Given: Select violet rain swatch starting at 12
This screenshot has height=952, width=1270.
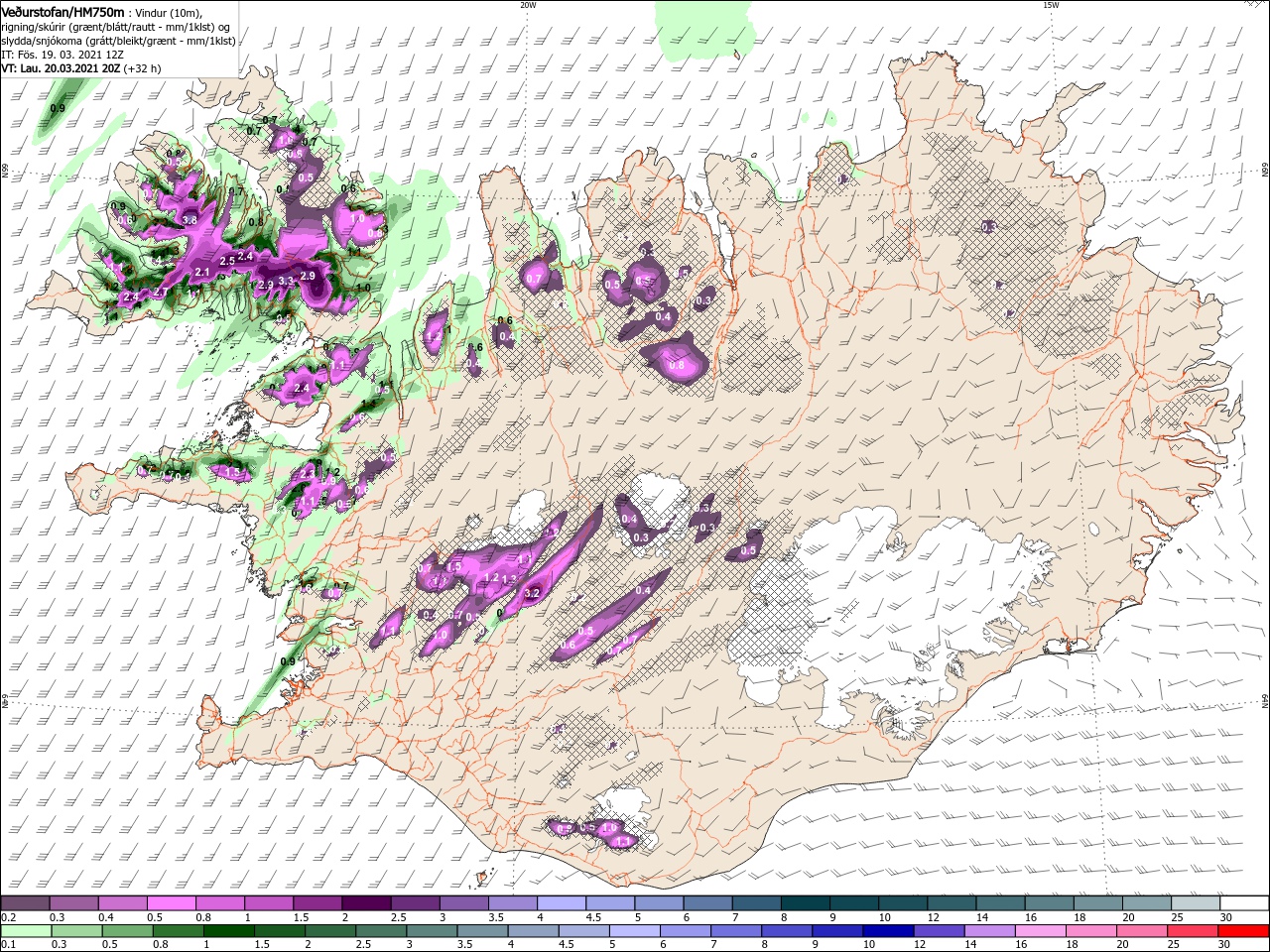Looking at the screenshot, I should (940, 930).
